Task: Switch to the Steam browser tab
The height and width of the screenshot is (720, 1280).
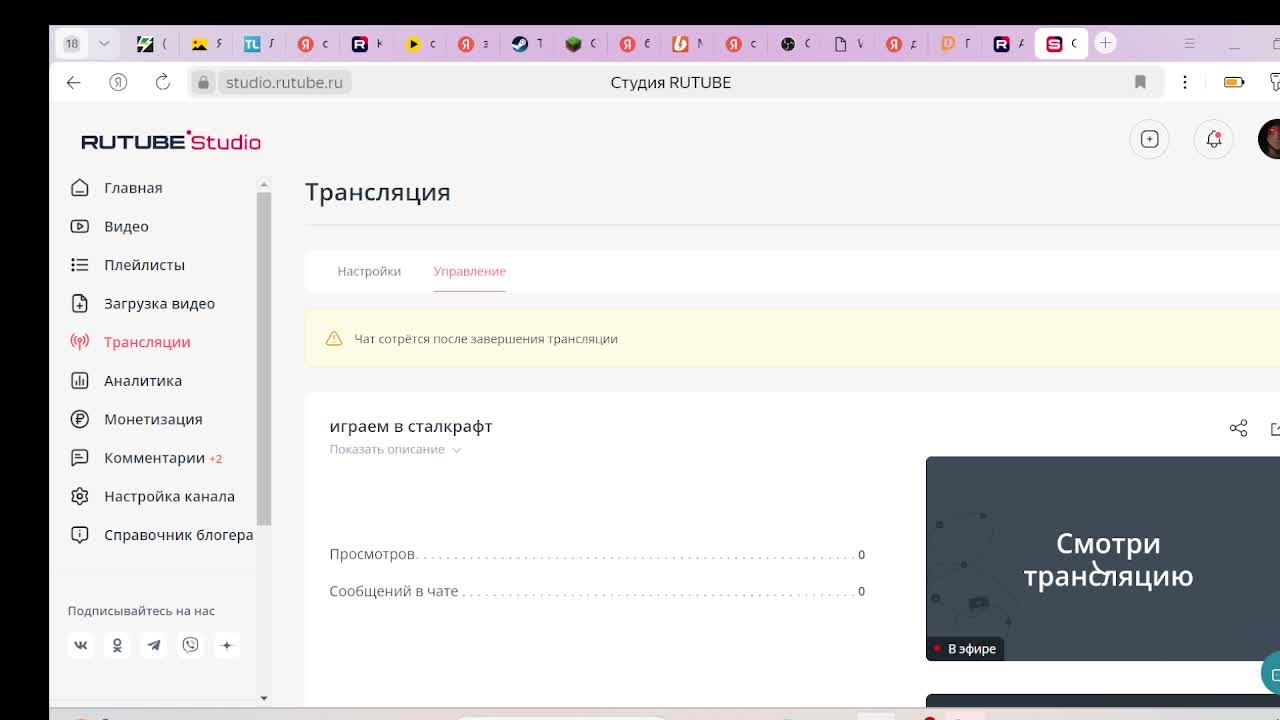Action: 527,43
